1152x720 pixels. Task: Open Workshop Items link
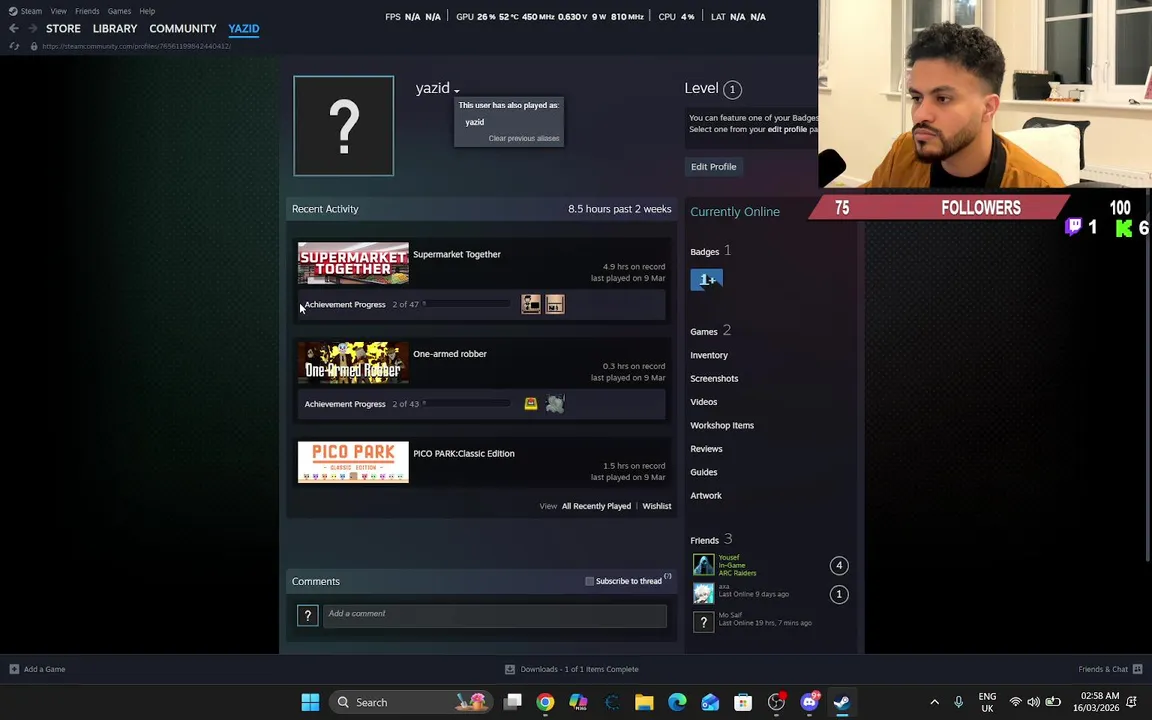(722, 425)
